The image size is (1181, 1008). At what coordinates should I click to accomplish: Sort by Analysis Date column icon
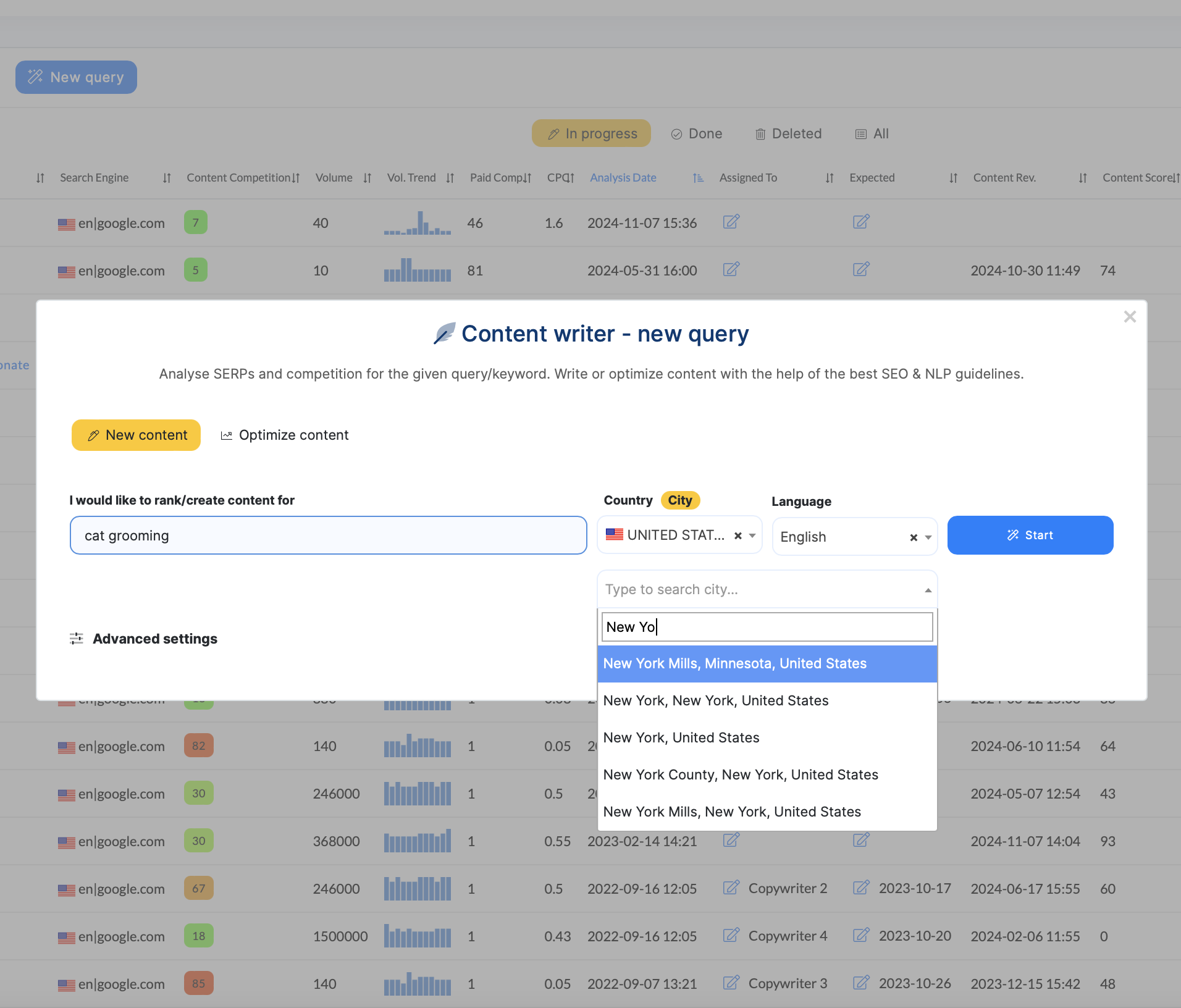[698, 178]
